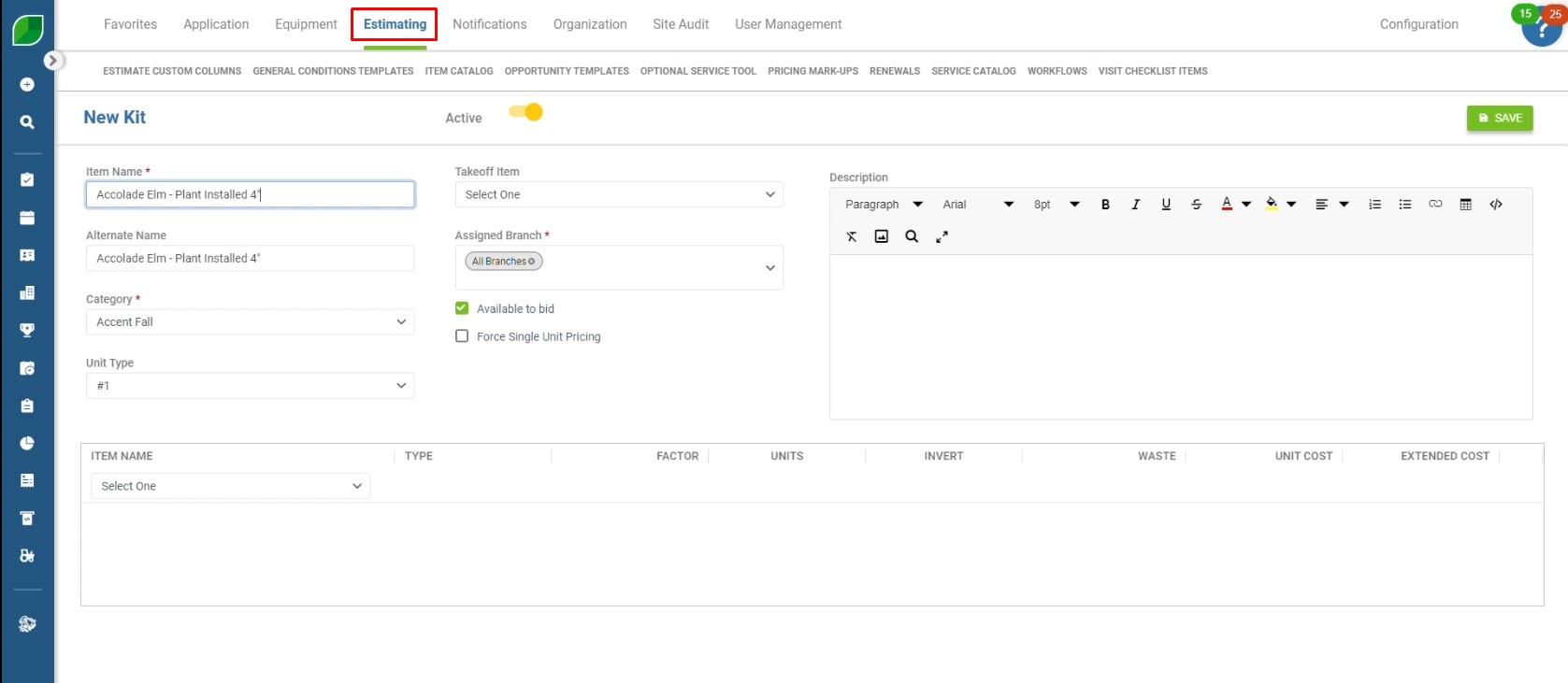
Task: Insert a table in Description editor
Action: pyautogui.click(x=1465, y=205)
